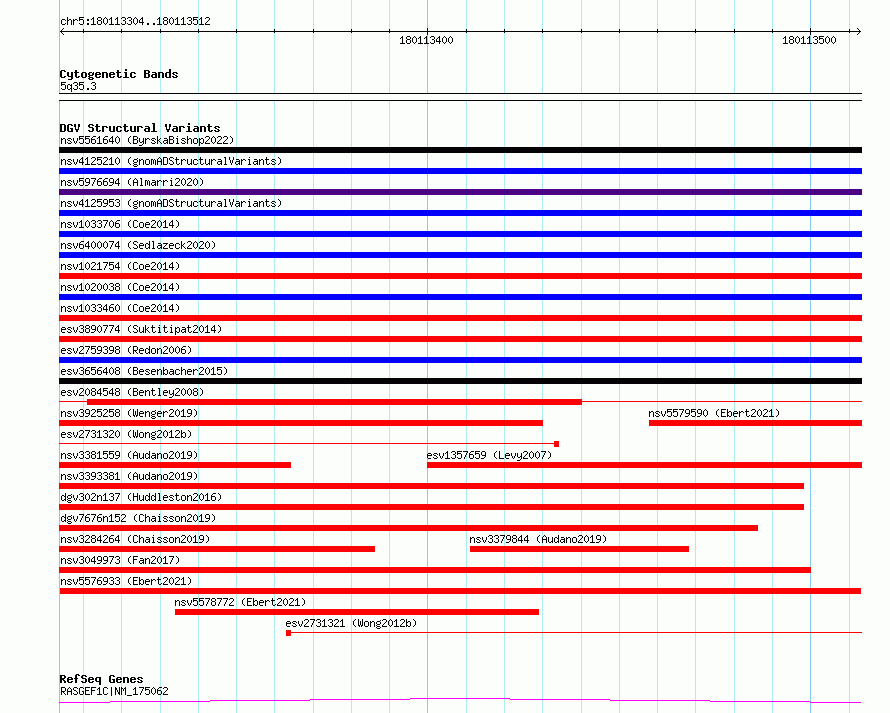890x713 pixels.
Task: Click the purple bar under nsv5976694
Action: pyautogui.click(x=460, y=192)
